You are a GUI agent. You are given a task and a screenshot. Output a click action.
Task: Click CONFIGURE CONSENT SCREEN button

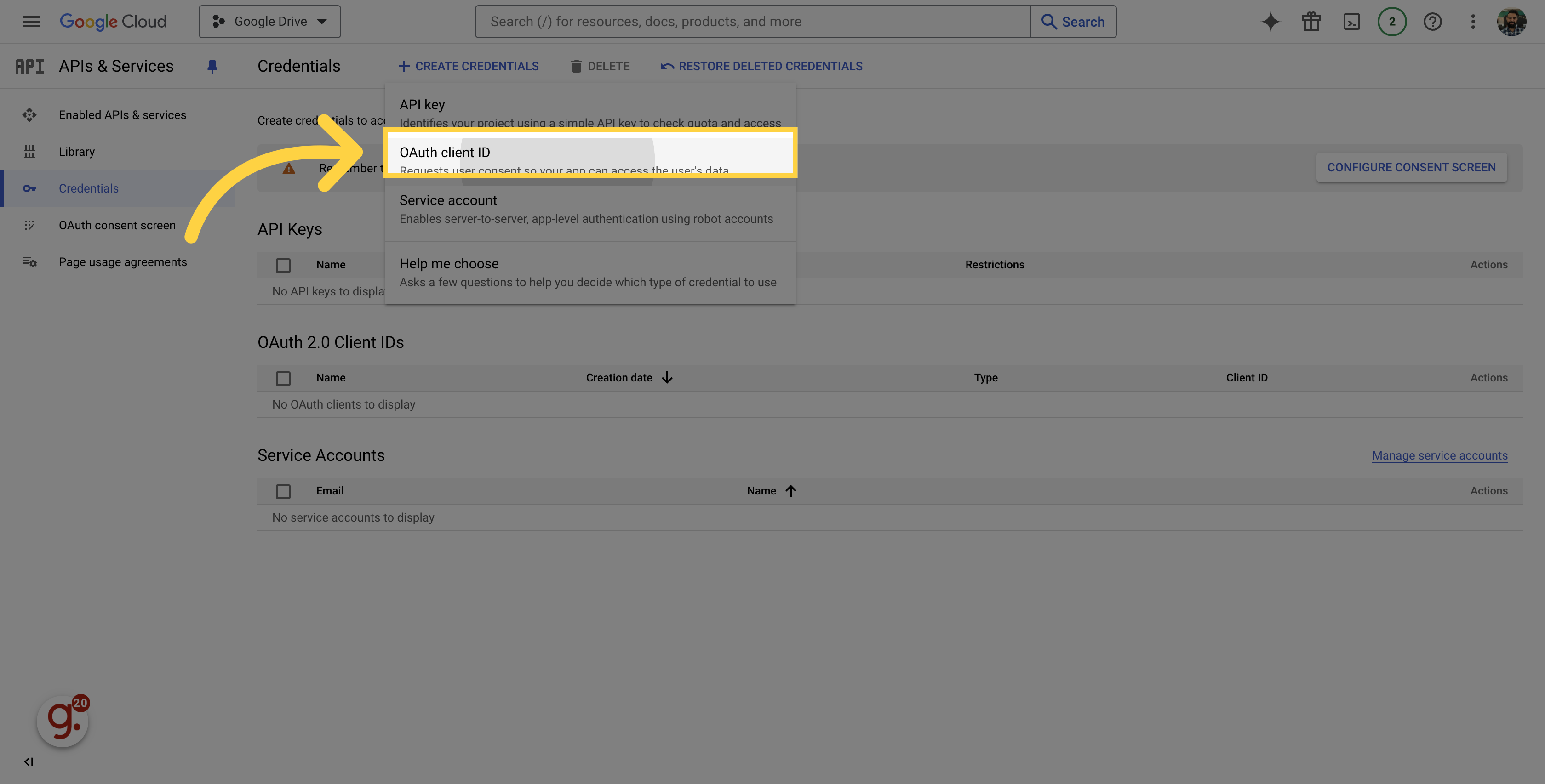pos(1411,167)
